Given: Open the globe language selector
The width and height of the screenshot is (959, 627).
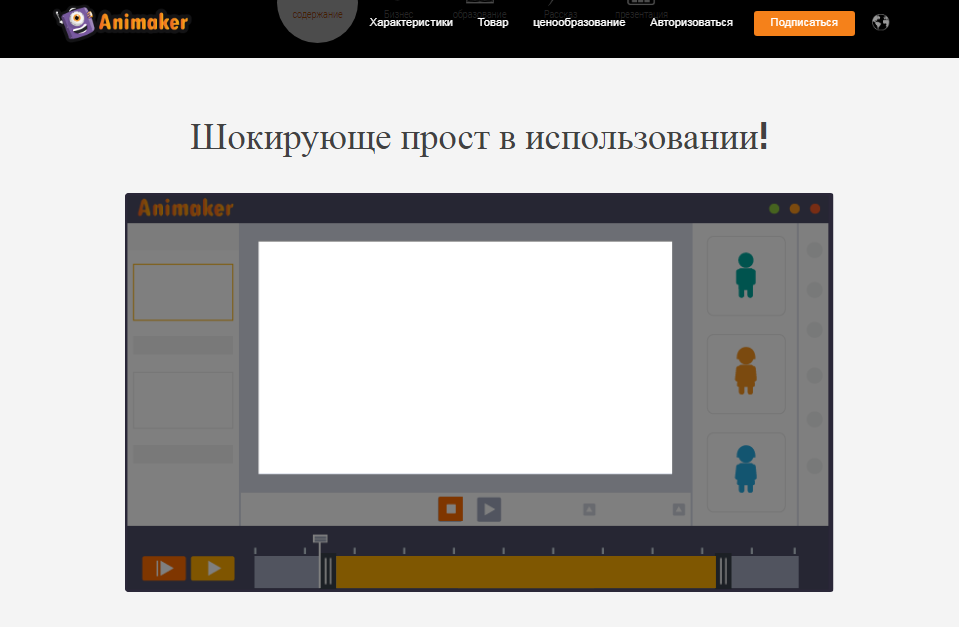Looking at the screenshot, I should coord(880,22).
